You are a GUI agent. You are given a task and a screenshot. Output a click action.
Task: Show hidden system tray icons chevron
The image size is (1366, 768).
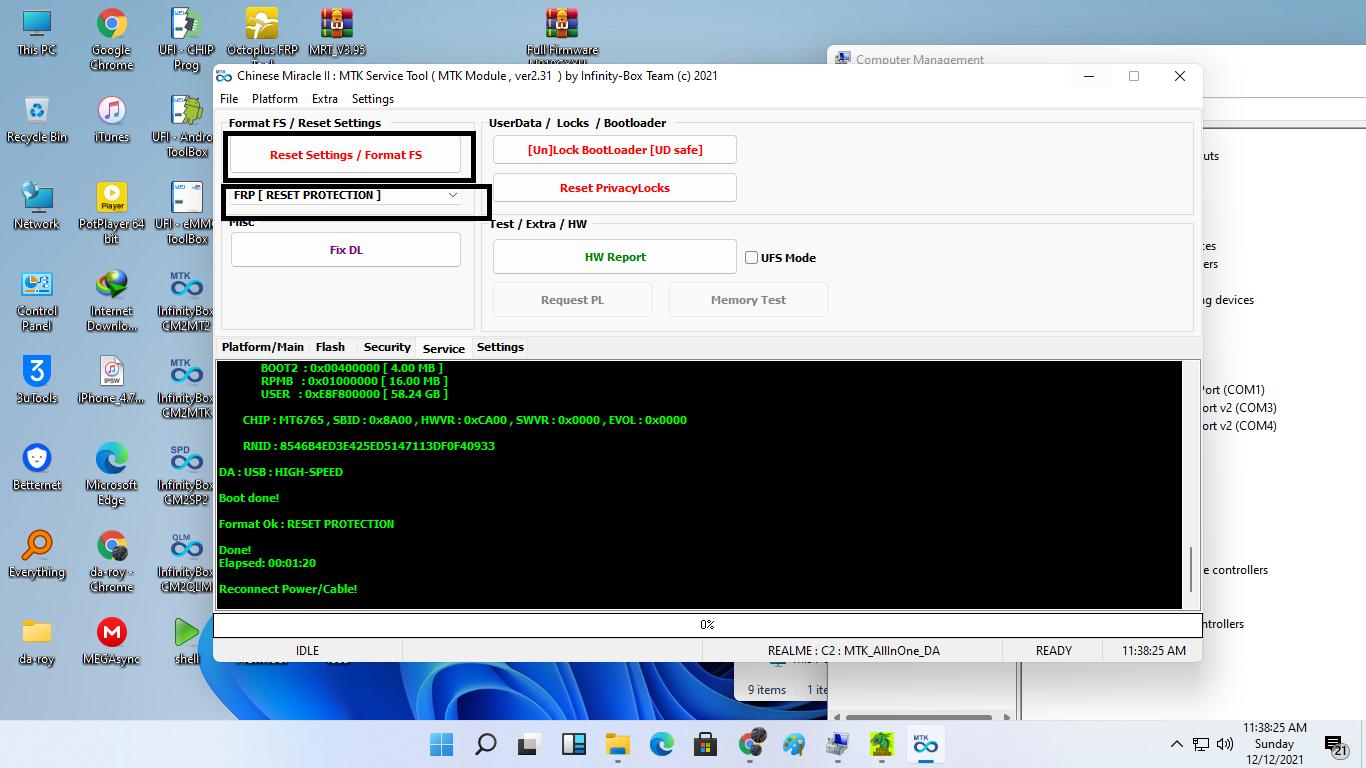point(1179,744)
